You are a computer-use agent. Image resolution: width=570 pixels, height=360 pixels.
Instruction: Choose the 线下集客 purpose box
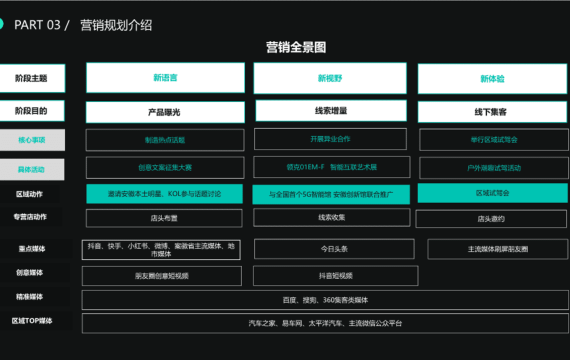click(x=493, y=112)
